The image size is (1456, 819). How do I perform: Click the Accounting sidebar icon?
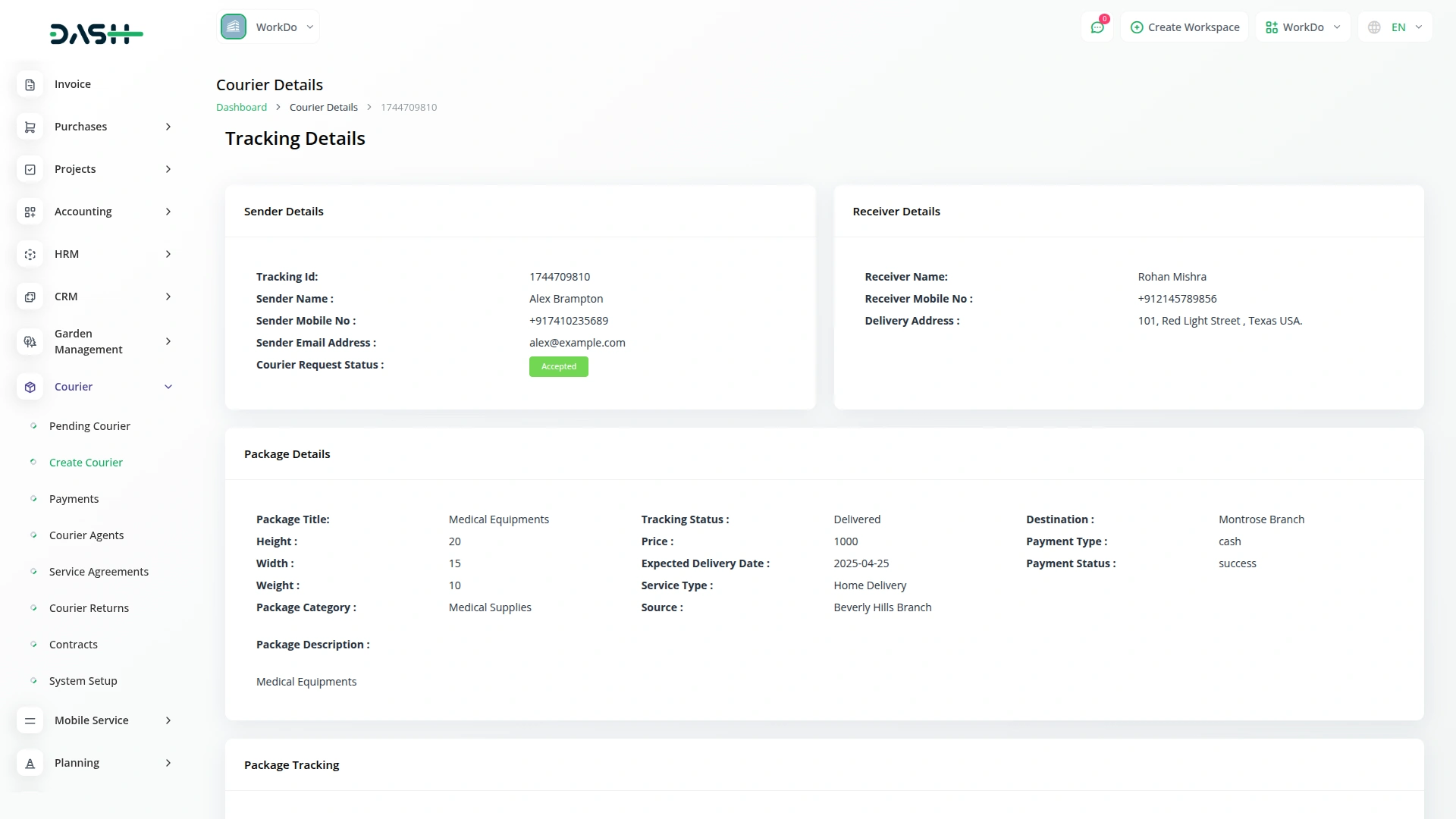(x=30, y=212)
